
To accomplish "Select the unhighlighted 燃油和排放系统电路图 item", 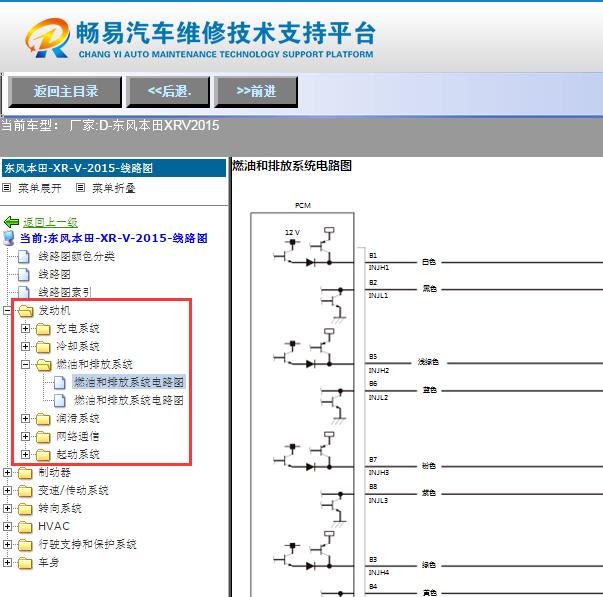I will point(129,400).
